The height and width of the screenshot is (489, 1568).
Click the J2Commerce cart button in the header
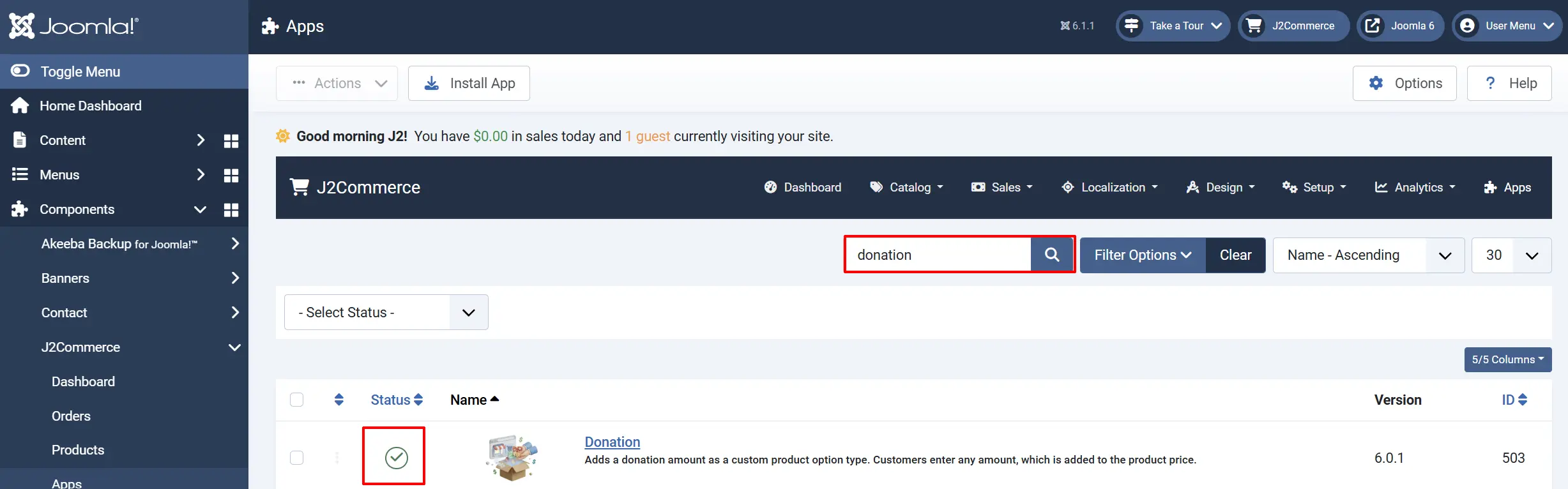[1293, 26]
